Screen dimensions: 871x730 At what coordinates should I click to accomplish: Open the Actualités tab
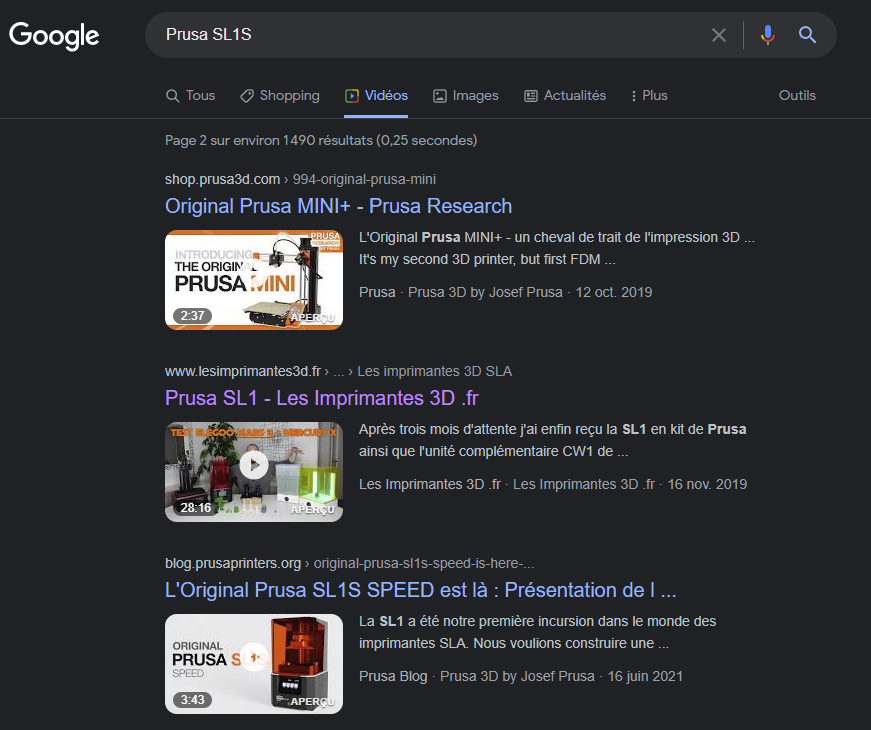click(565, 96)
